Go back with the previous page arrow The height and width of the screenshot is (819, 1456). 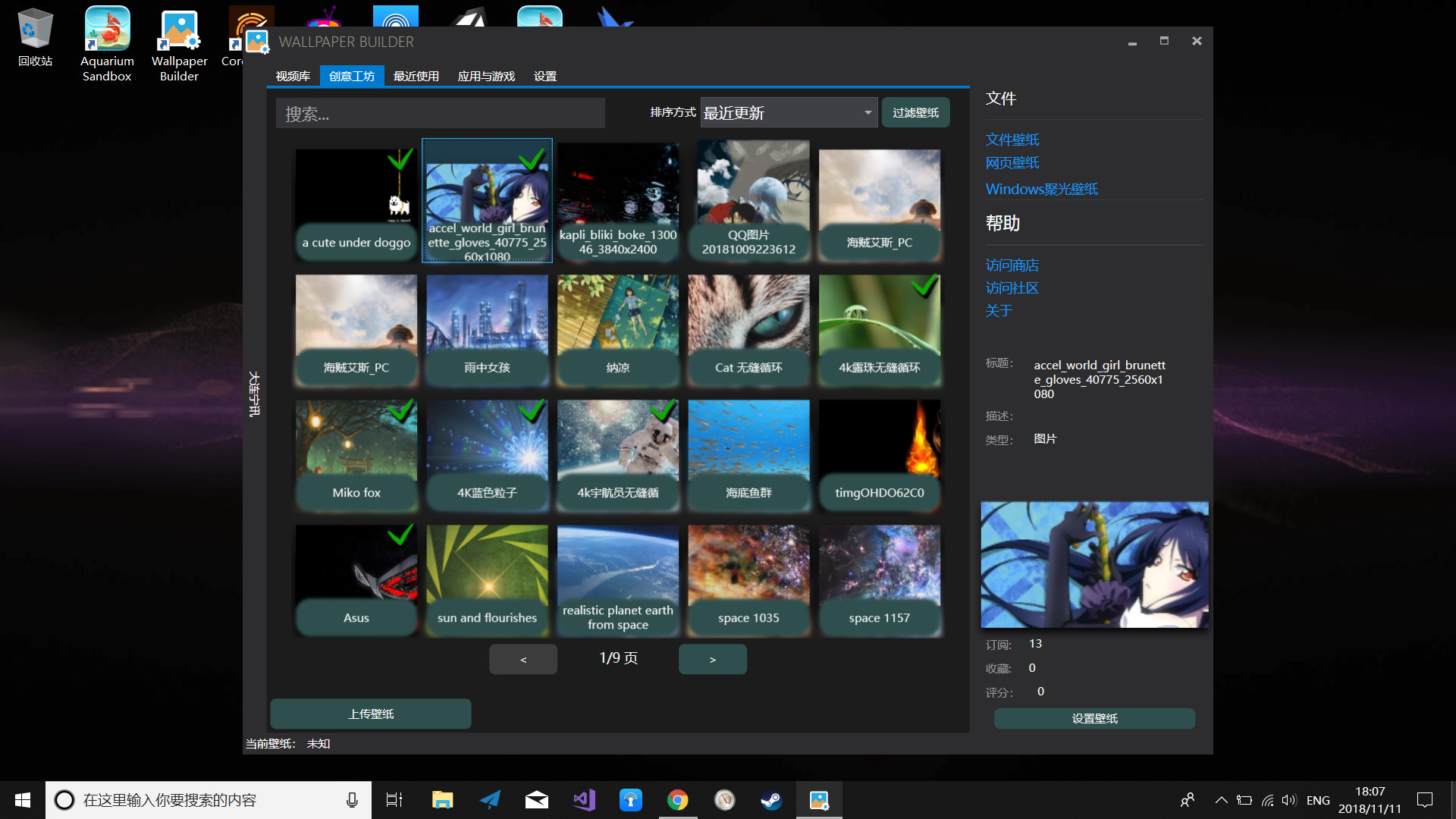(522, 659)
